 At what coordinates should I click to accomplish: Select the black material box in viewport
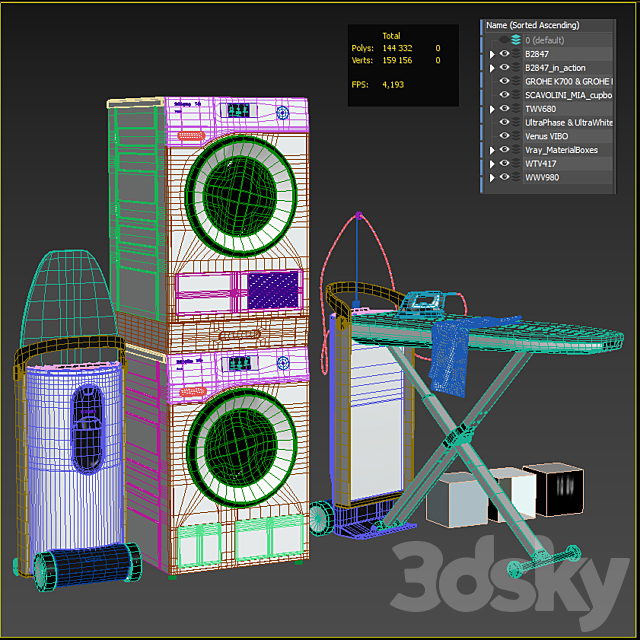tap(556, 489)
